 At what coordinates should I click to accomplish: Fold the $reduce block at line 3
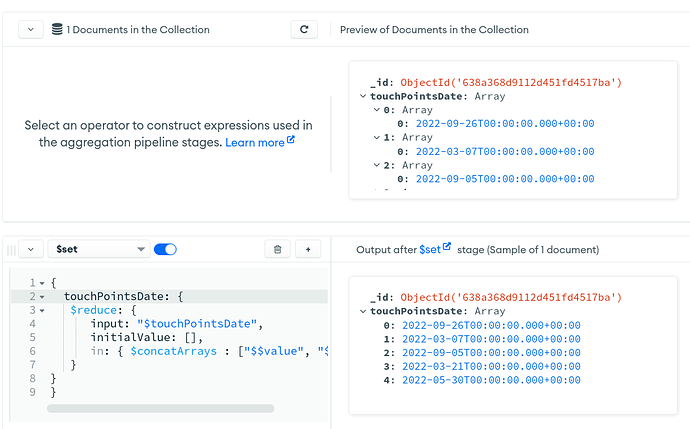click(42, 311)
